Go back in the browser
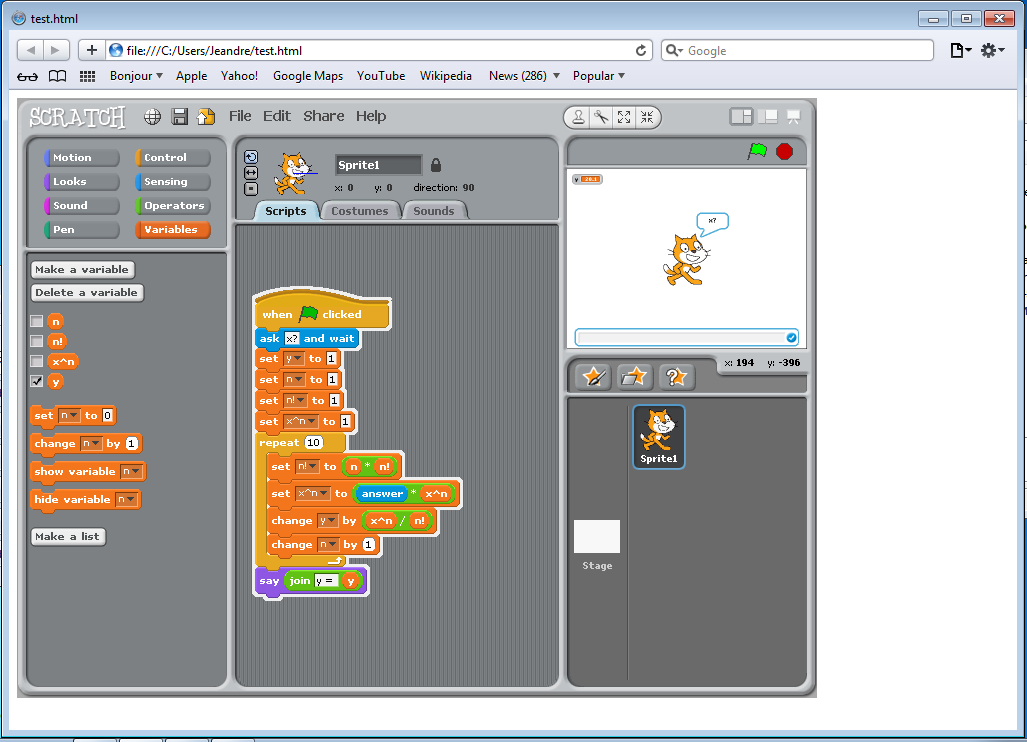This screenshot has width=1027, height=742. 29,50
